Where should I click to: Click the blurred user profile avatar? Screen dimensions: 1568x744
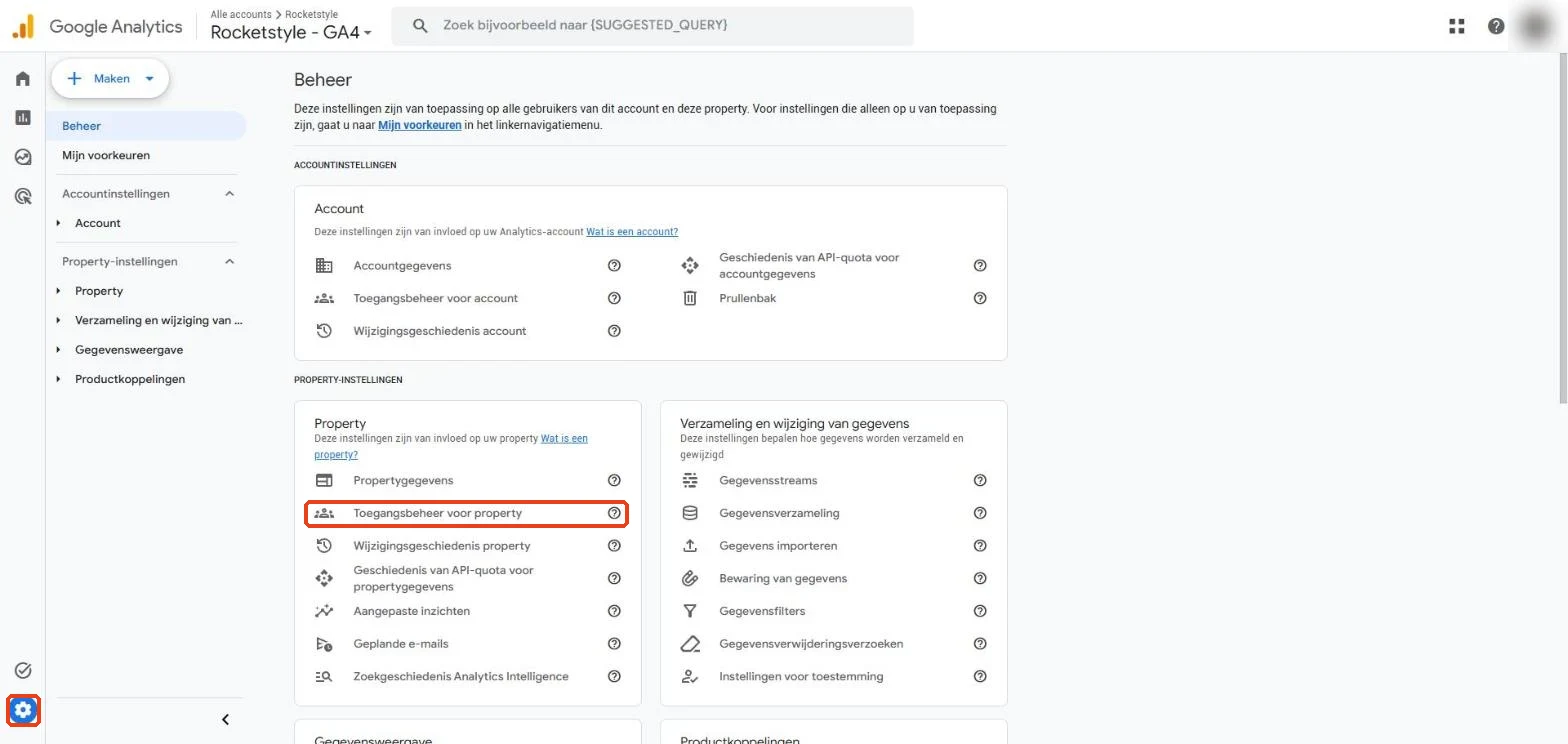tap(1535, 26)
